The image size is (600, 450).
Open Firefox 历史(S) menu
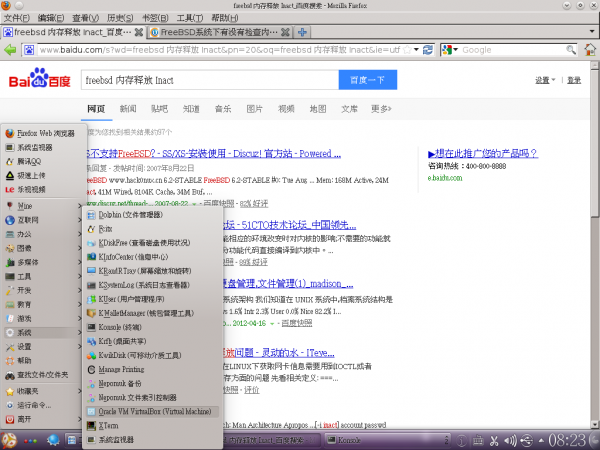[x=120, y=18]
